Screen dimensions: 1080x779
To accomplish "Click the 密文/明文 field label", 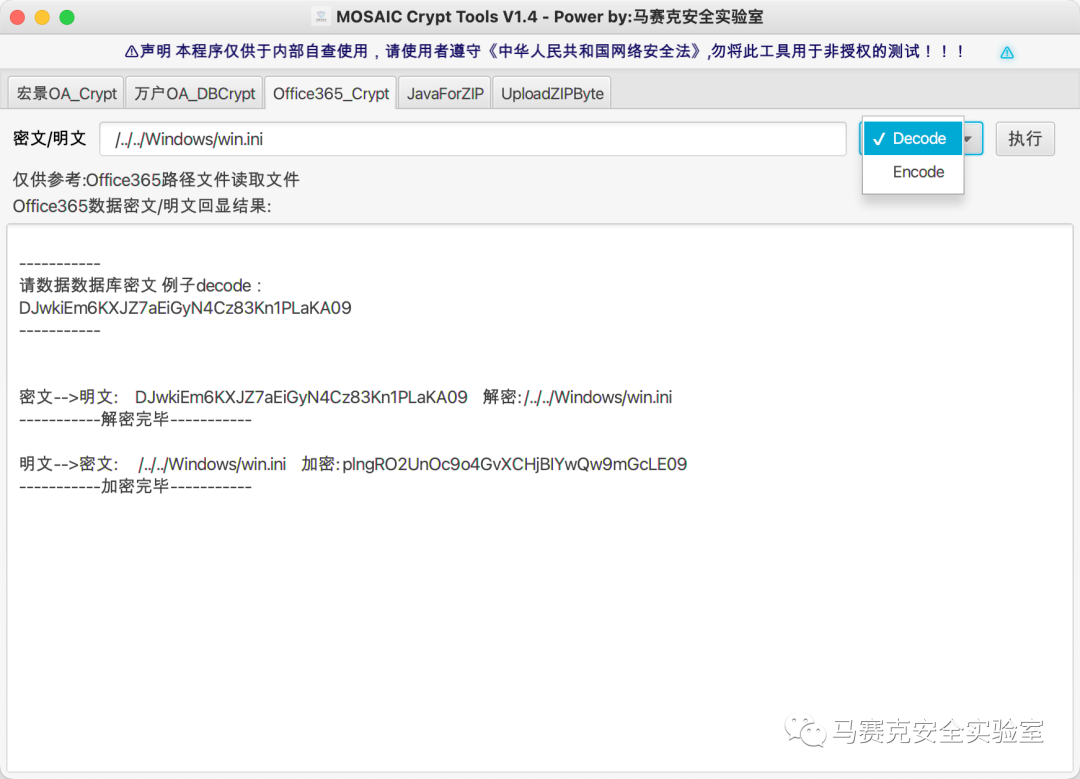I will (x=50, y=138).
